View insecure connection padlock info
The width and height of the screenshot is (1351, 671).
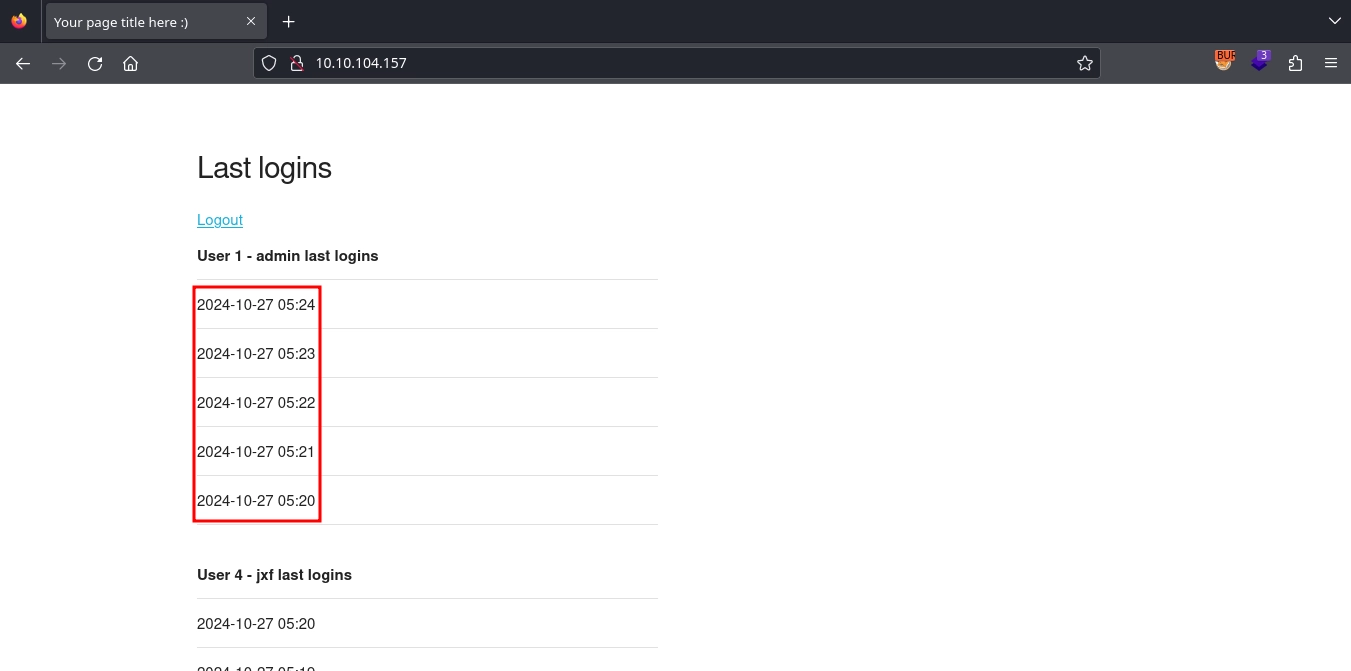(x=296, y=63)
